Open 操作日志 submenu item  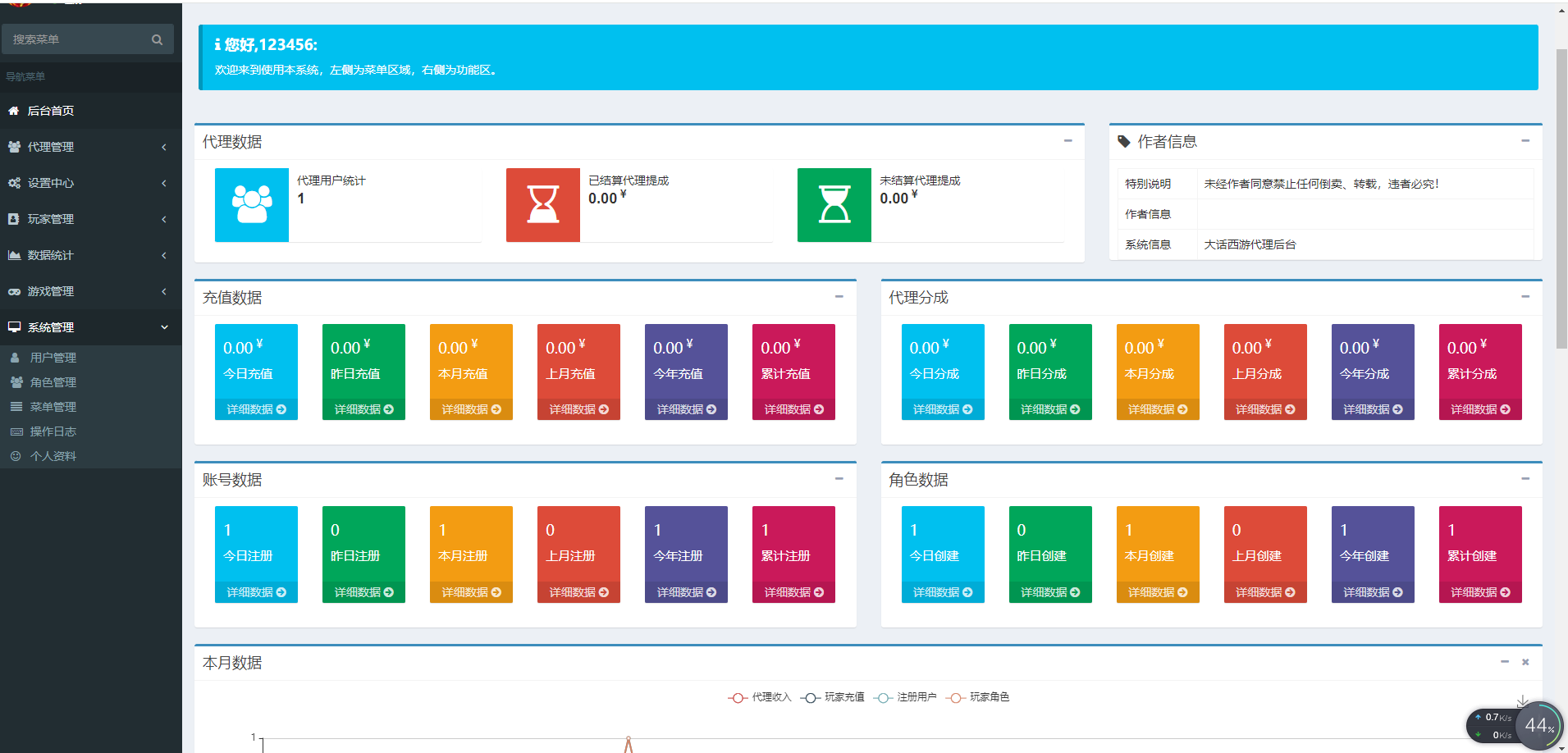tap(53, 431)
